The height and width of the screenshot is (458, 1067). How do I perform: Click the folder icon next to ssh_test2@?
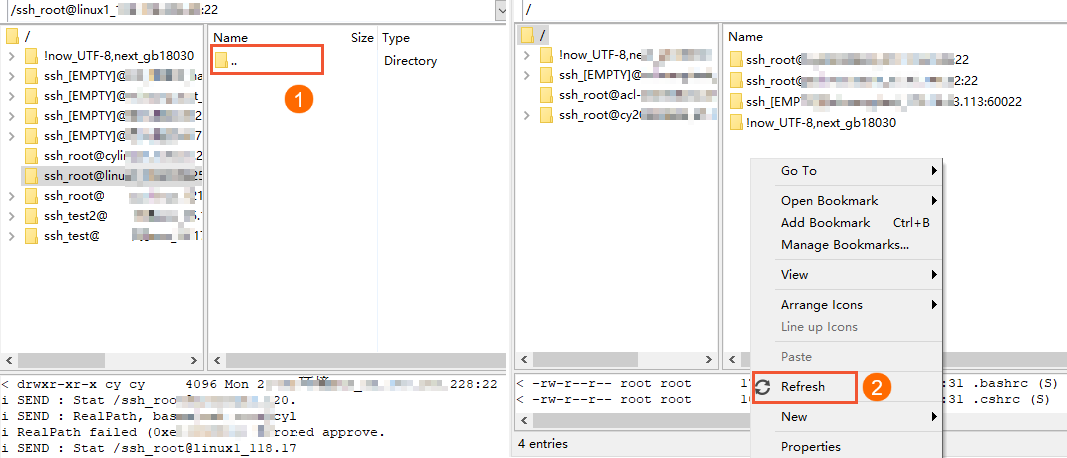pos(31,216)
